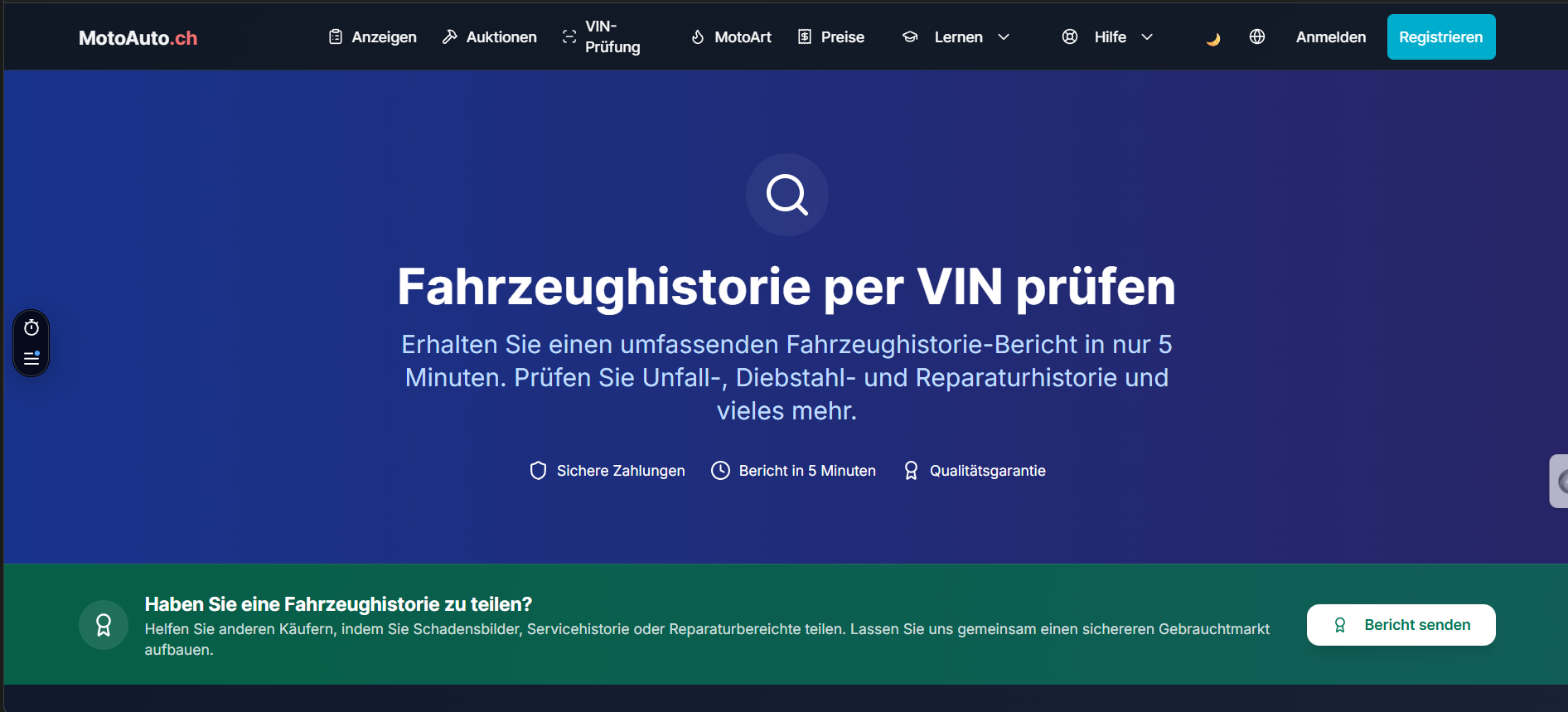
Task: Click the globe language icon
Action: [1256, 36]
